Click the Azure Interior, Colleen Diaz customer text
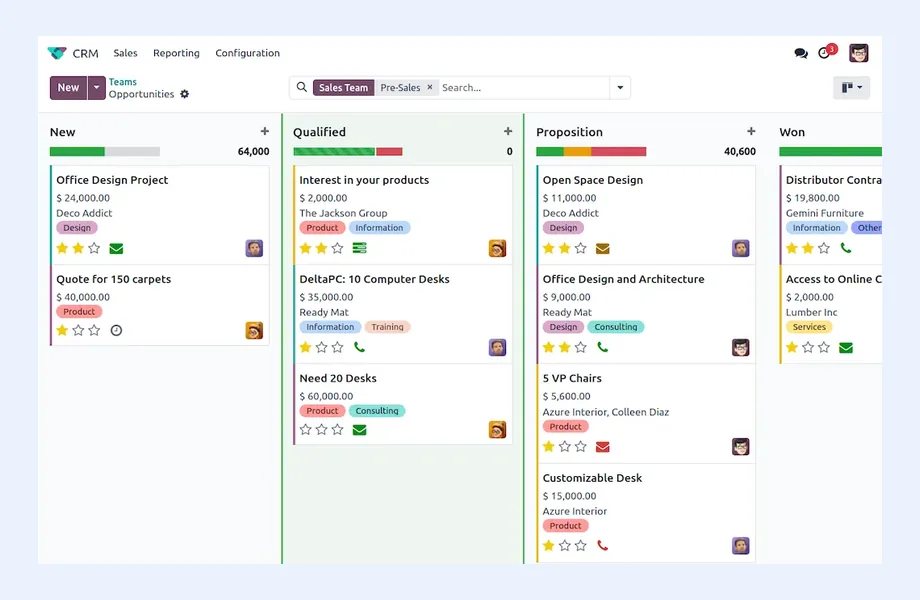This screenshot has height=600, width=920. pos(606,412)
